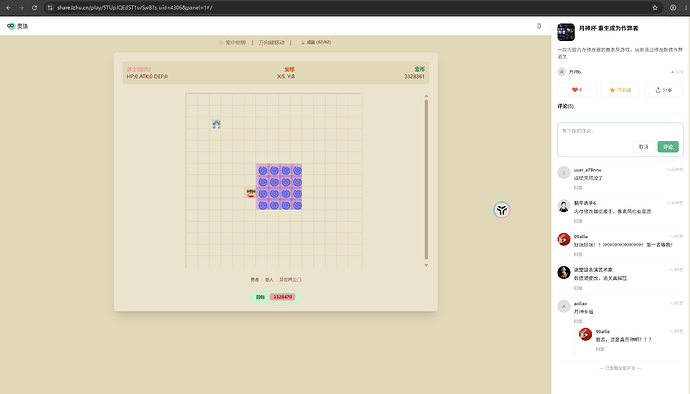Screen dimensions: 690x394
Task: Click the bottom-right purple spiral portal tile
Action: click(297, 205)
